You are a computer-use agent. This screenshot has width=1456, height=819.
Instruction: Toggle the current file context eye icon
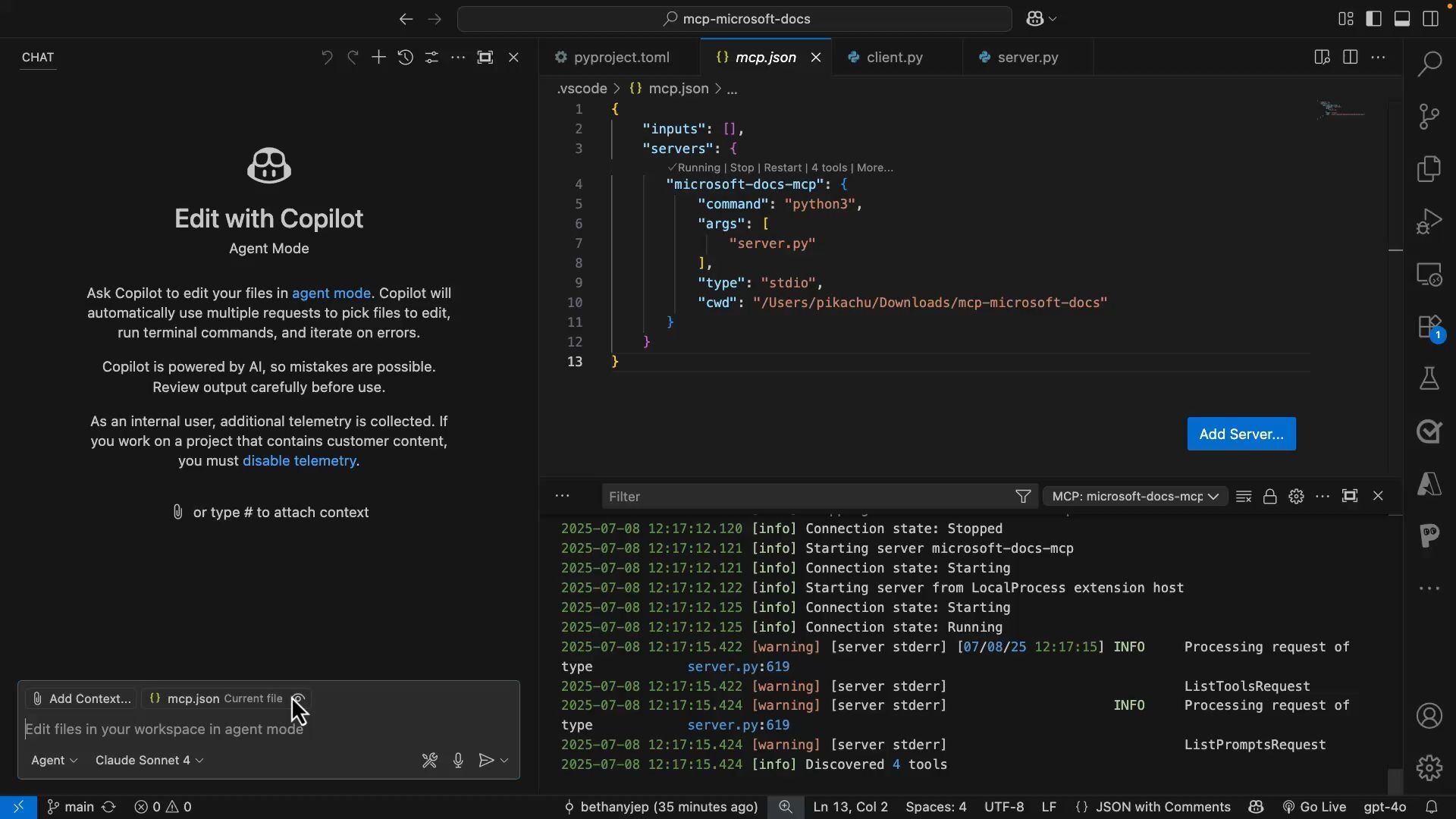tap(298, 699)
